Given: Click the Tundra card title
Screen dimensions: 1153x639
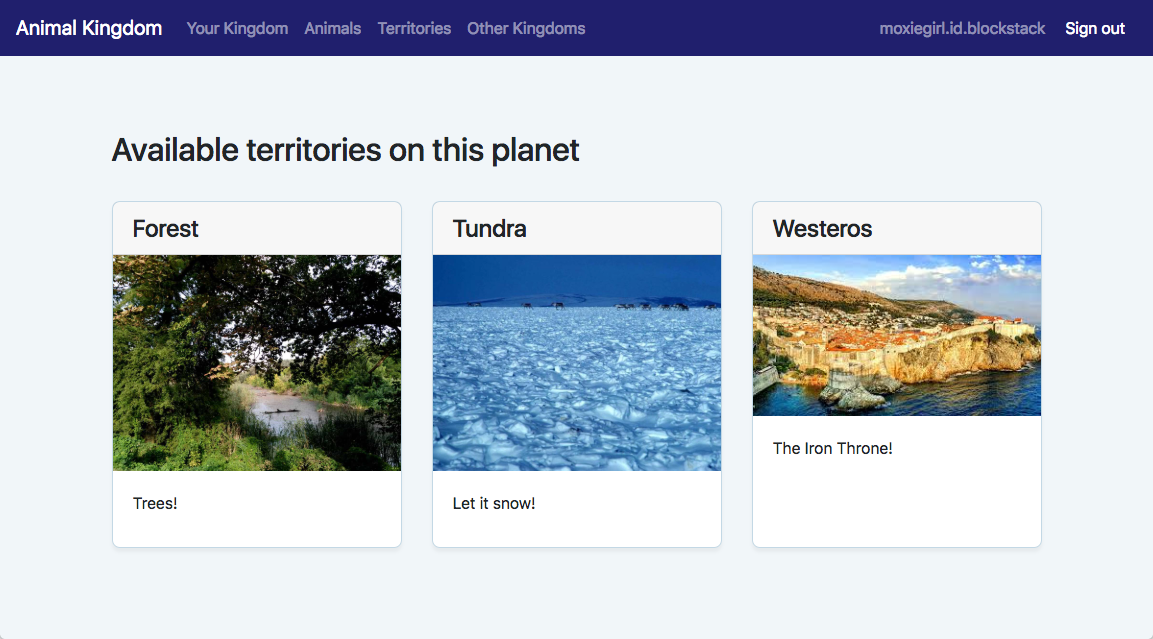Looking at the screenshot, I should click(489, 229).
